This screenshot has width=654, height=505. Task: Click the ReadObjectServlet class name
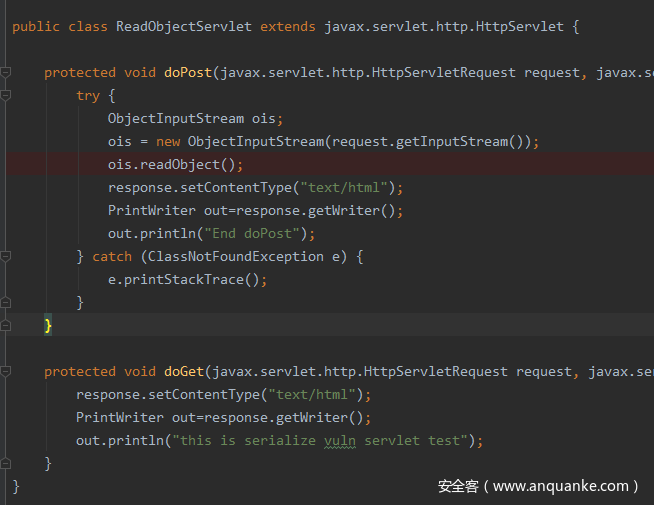[184, 26]
